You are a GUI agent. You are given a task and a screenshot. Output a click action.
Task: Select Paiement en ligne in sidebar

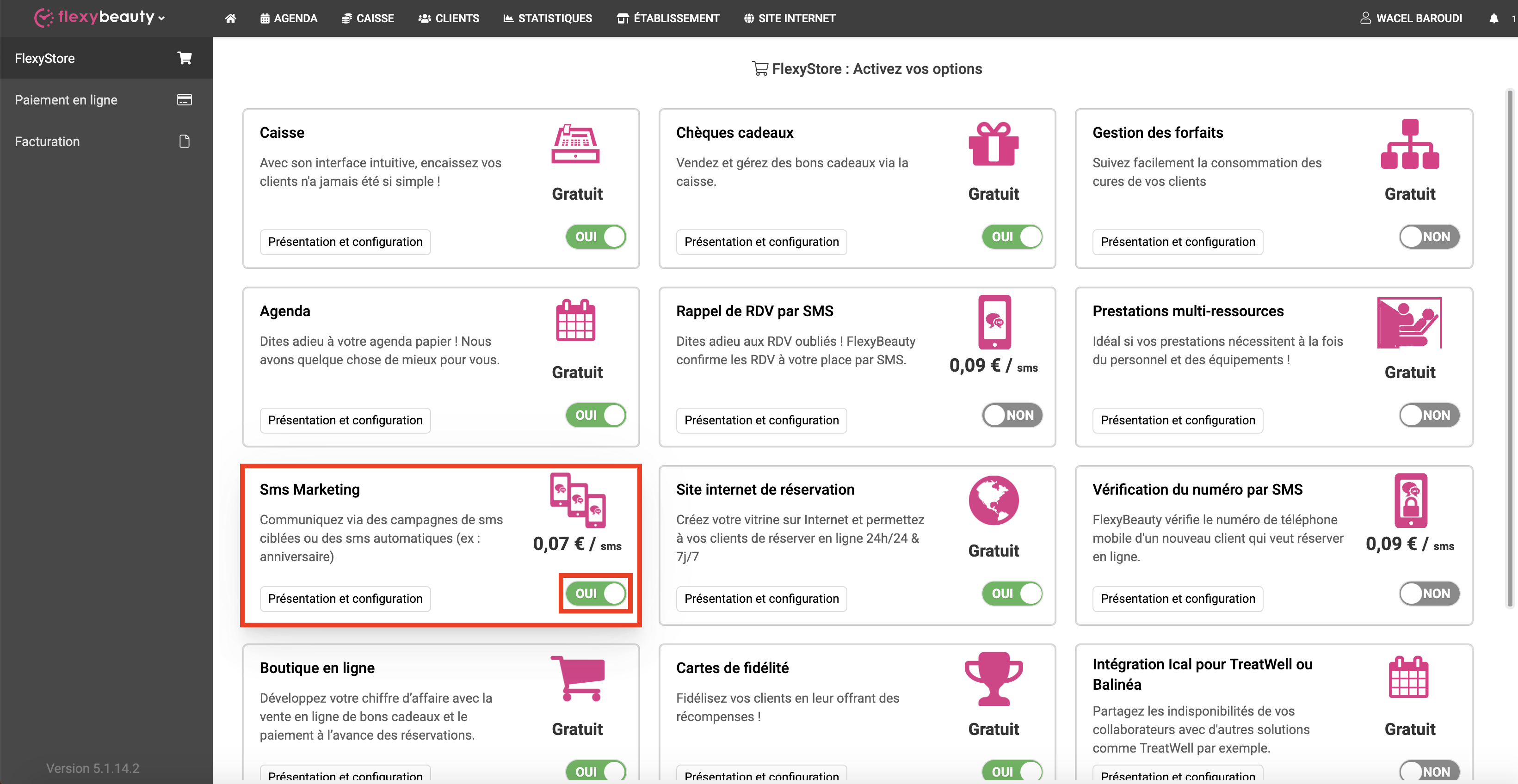(106, 99)
